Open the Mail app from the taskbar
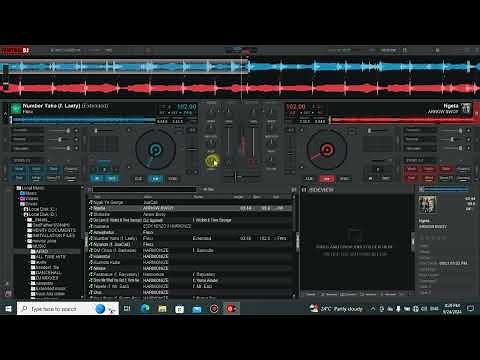The image size is (480, 360). tap(197, 309)
